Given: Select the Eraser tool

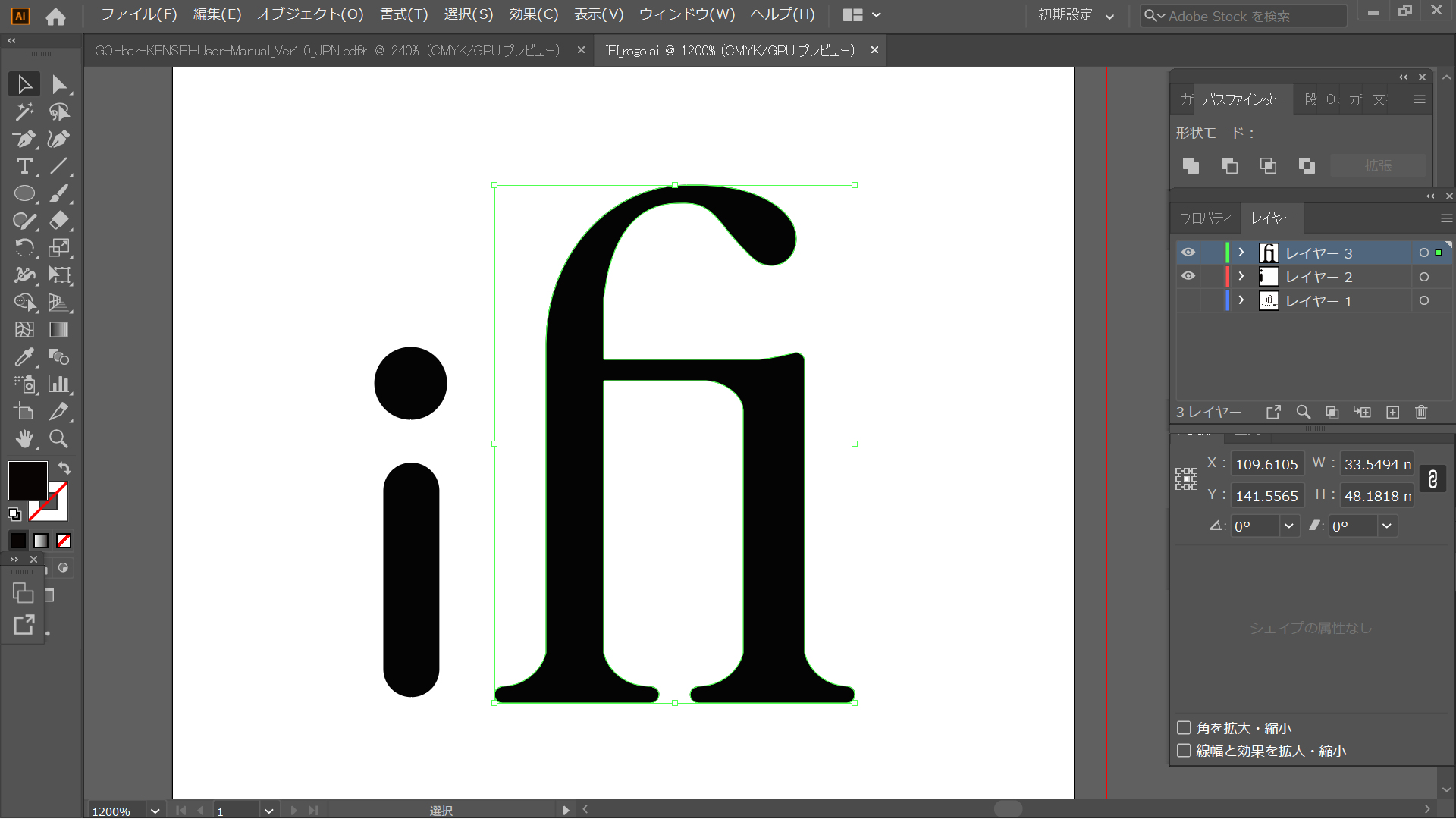Looking at the screenshot, I should (x=58, y=221).
